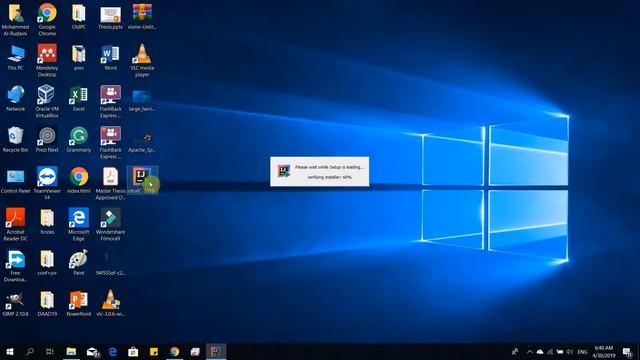
Task: Select the DAAD19 folder icon
Action: (x=47, y=304)
